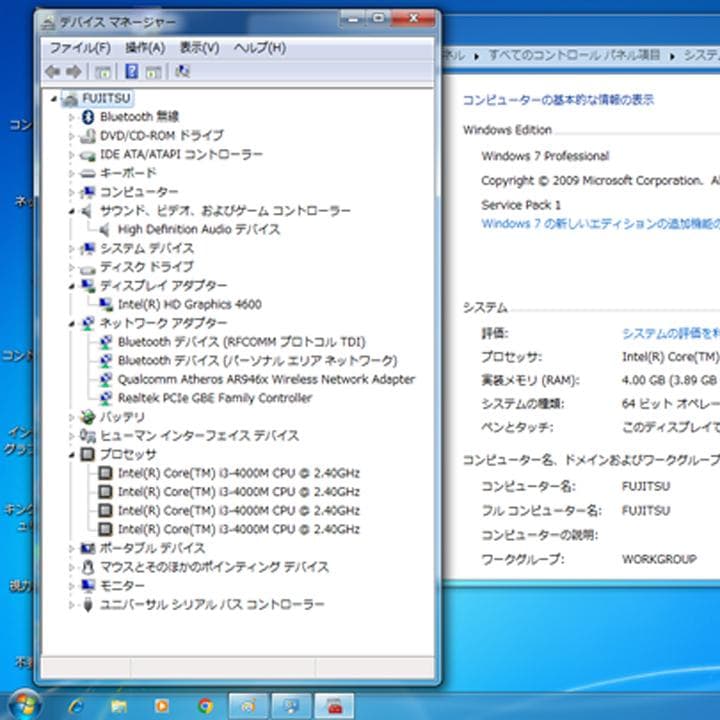Open the ヘルプ(H) menu

pos(260,47)
